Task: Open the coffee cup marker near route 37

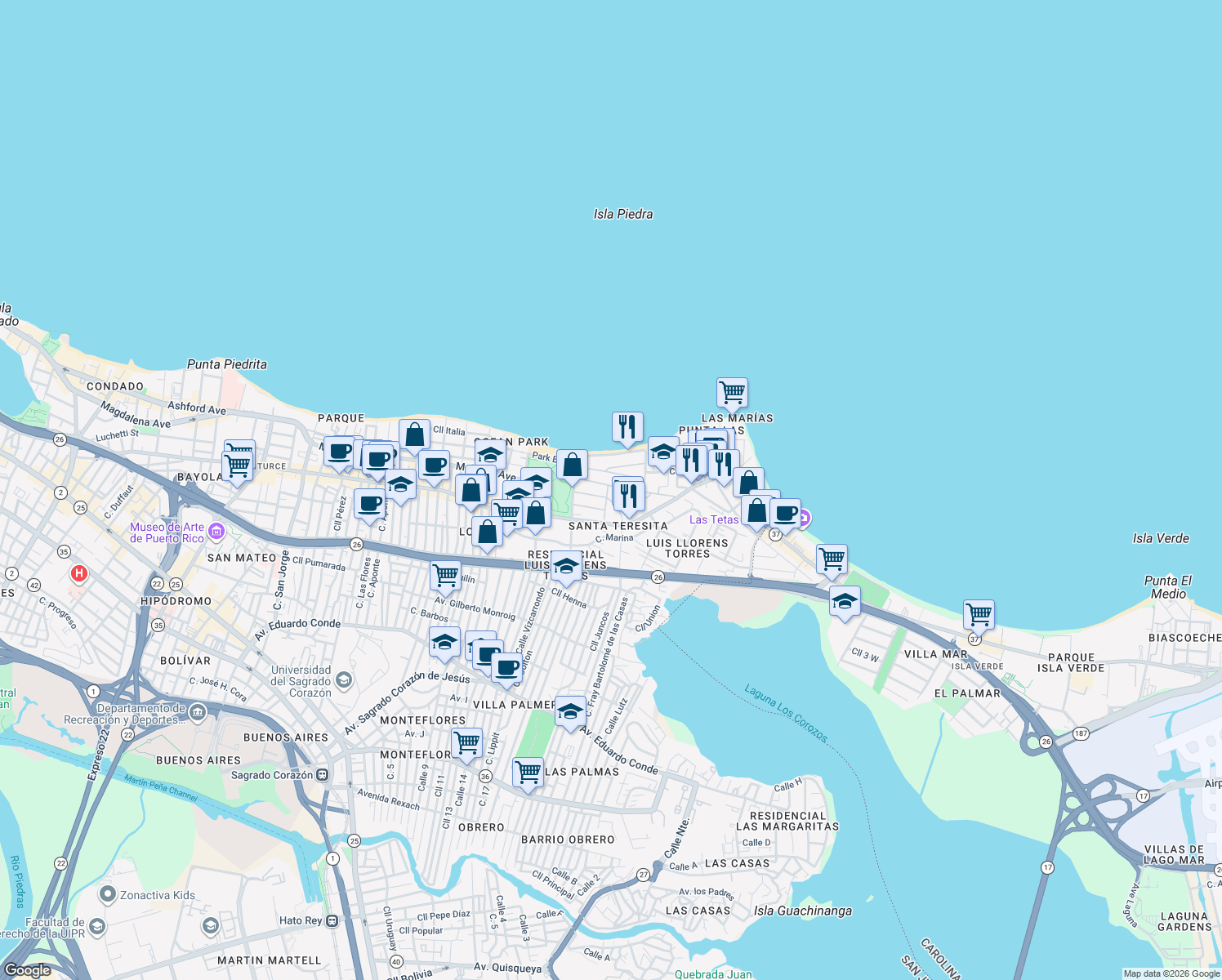Action: 786,514
